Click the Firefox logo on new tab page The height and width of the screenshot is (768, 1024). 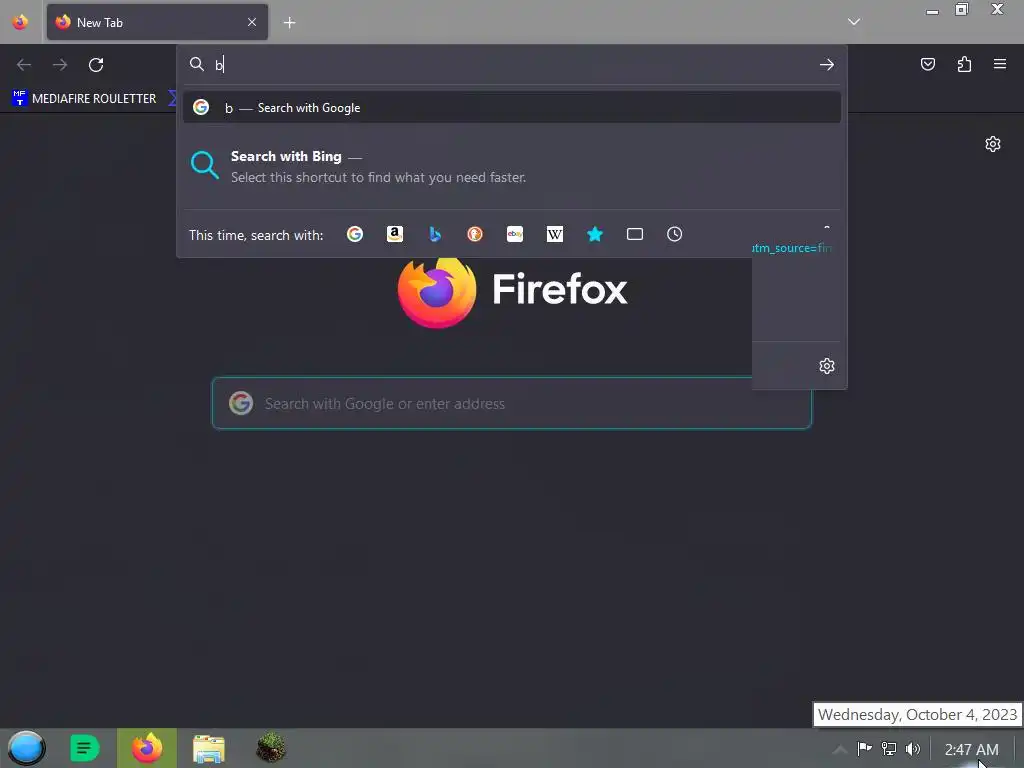(x=436, y=292)
